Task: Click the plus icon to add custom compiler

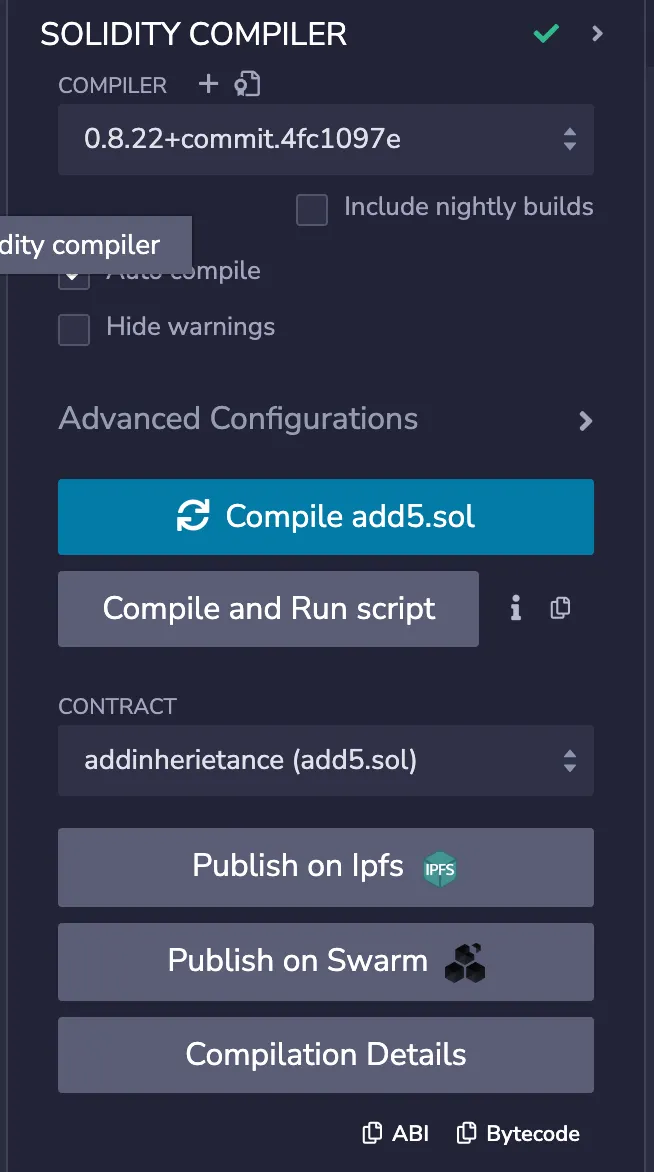Action: point(208,85)
